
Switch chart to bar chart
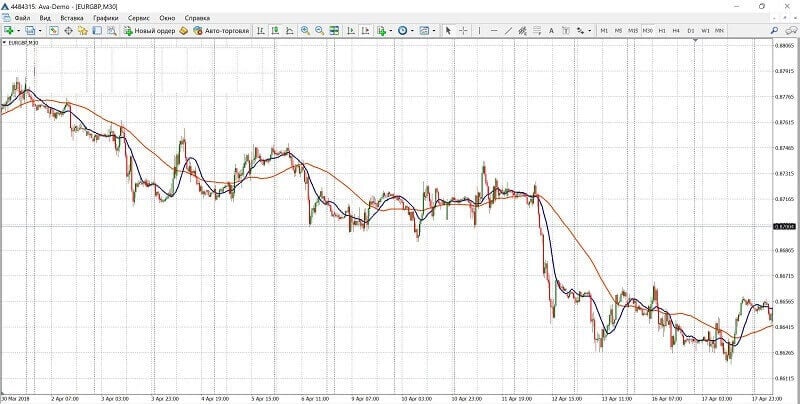[260, 31]
